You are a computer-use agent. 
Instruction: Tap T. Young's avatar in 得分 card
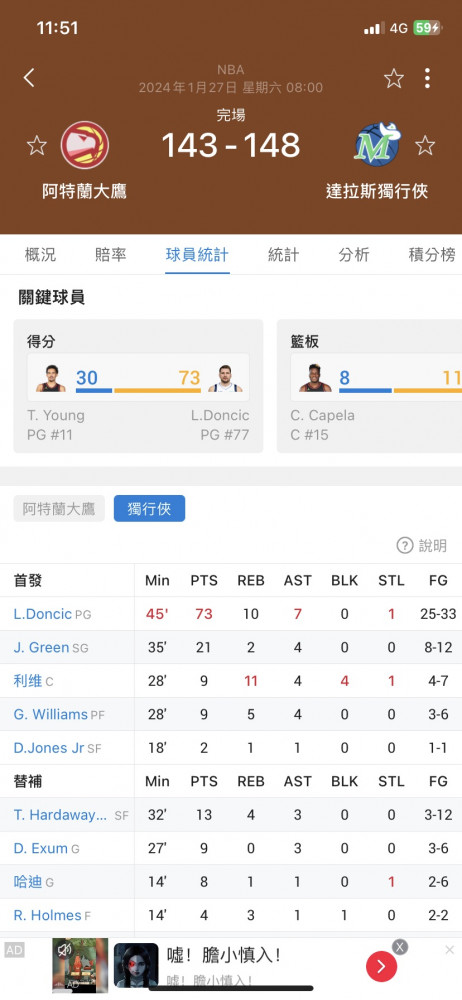pyautogui.click(x=51, y=378)
